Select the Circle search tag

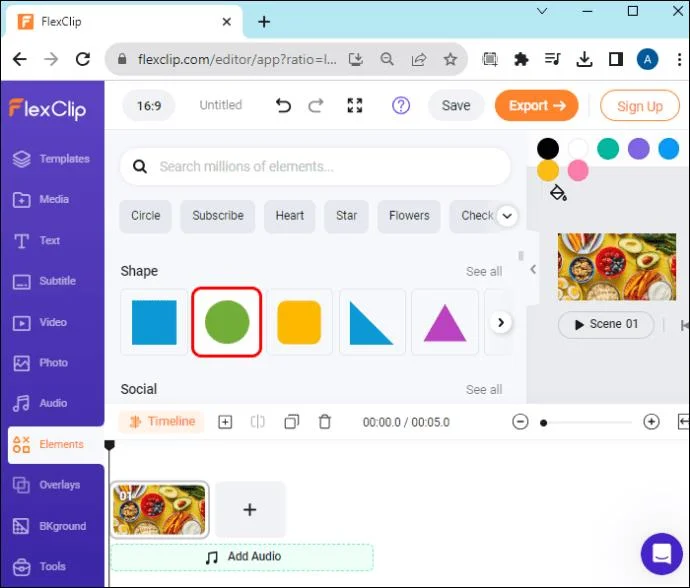point(145,216)
